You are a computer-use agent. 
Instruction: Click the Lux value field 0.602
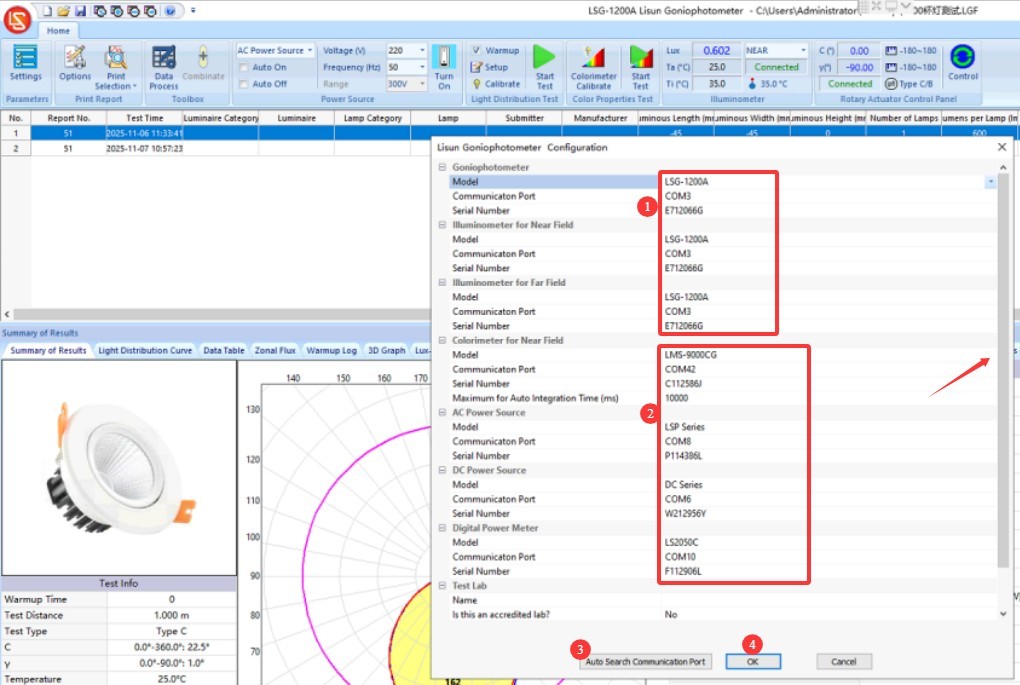[x=716, y=51]
